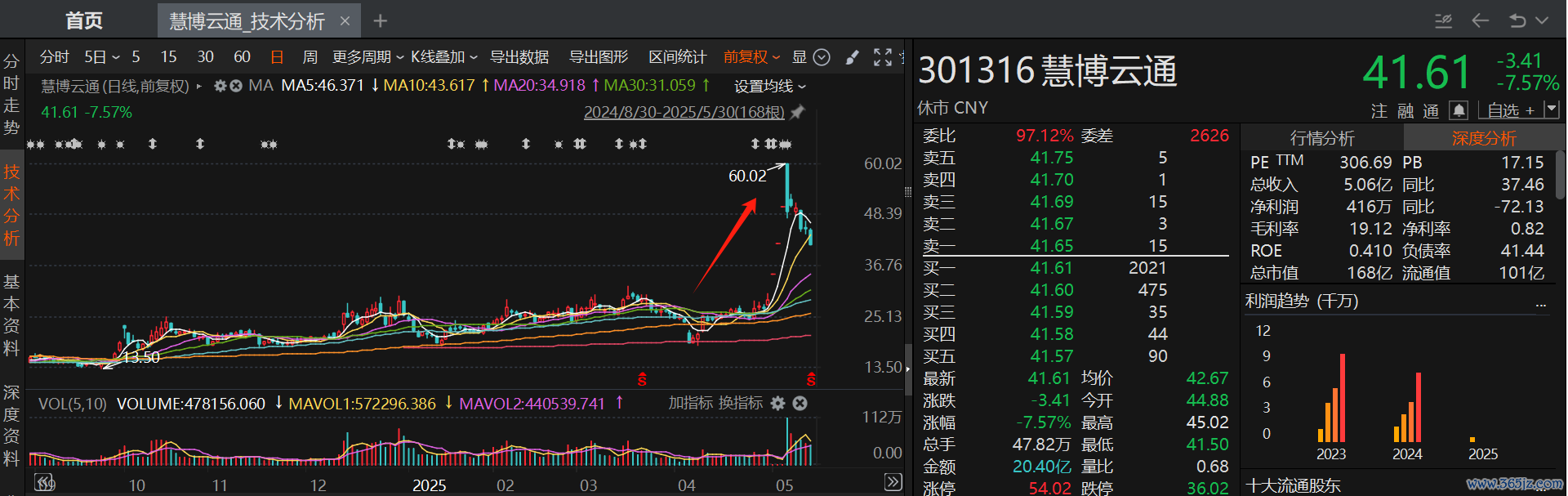Image resolution: width=1568 pixels, height=496 pixels.
Task: Click the right panel vertical scrollbar
Action: (1561, 175)
